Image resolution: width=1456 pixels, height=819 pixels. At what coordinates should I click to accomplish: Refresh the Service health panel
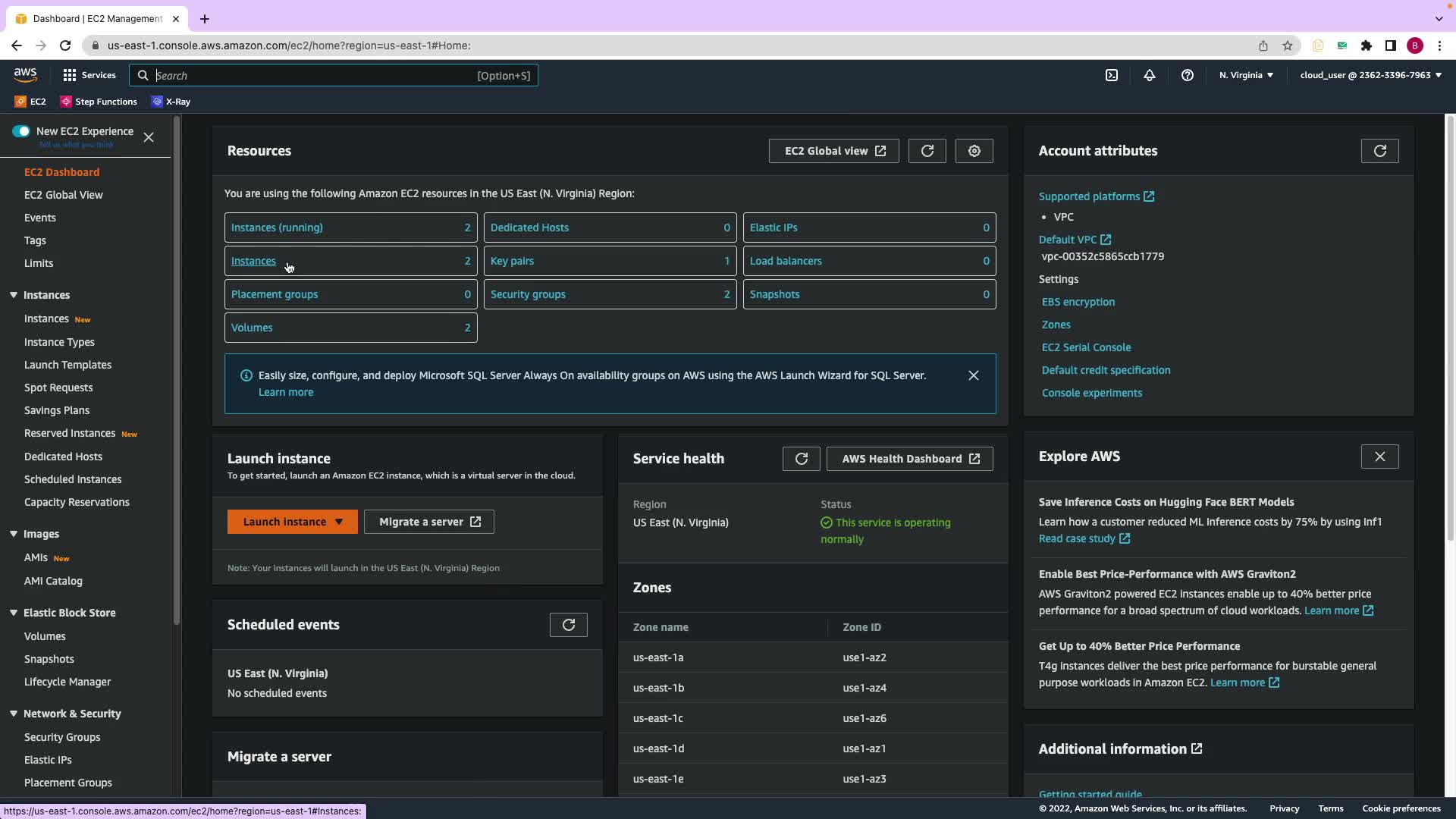pos(801,459)
